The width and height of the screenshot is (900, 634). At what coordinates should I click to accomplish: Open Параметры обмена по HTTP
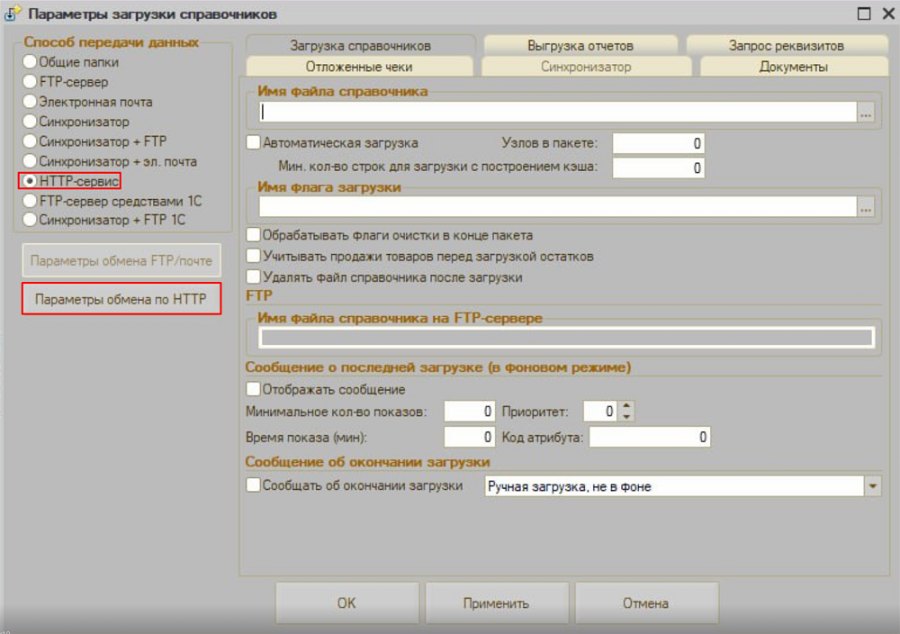[x=121, y=298]
